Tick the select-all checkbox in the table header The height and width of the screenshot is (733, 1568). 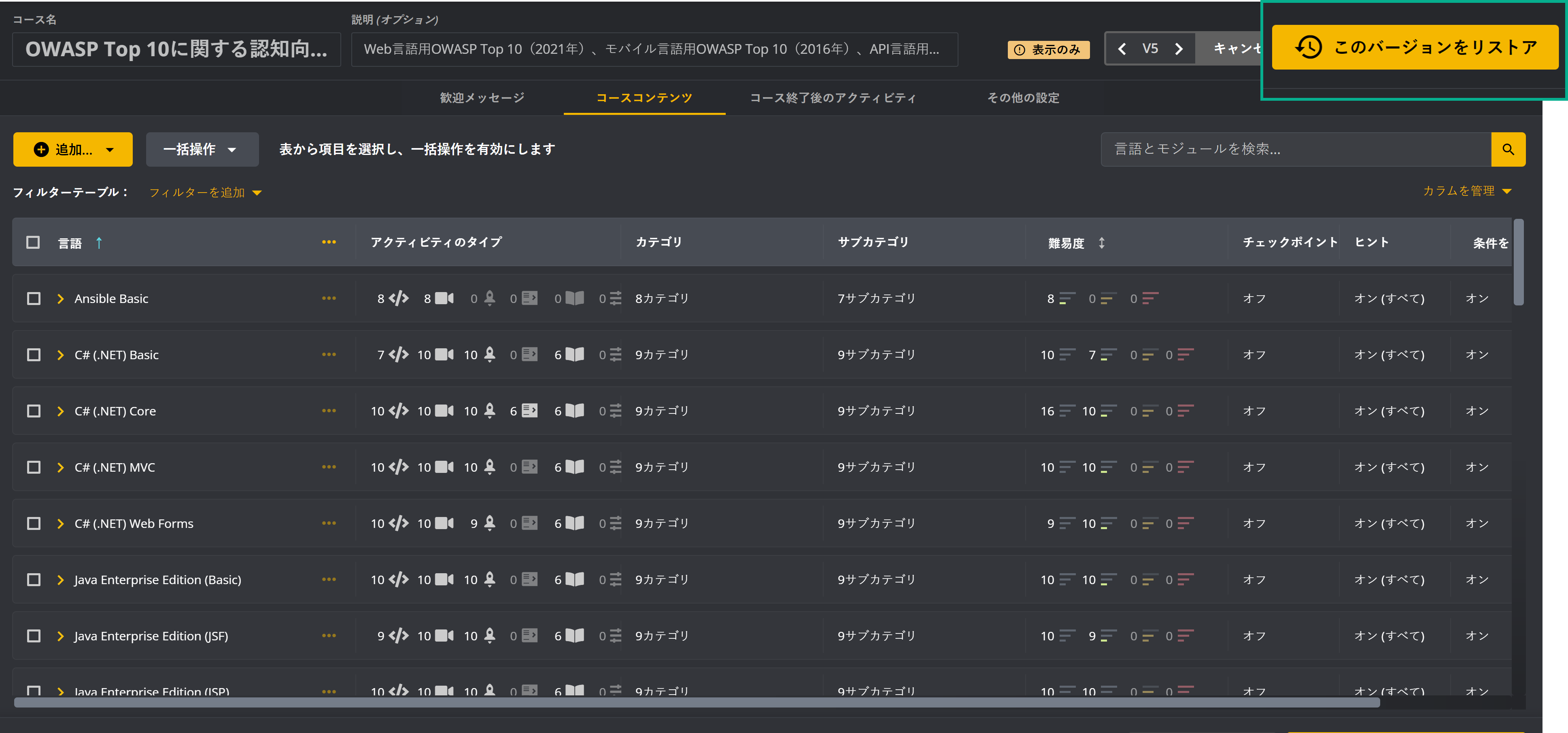pos(33,242)
